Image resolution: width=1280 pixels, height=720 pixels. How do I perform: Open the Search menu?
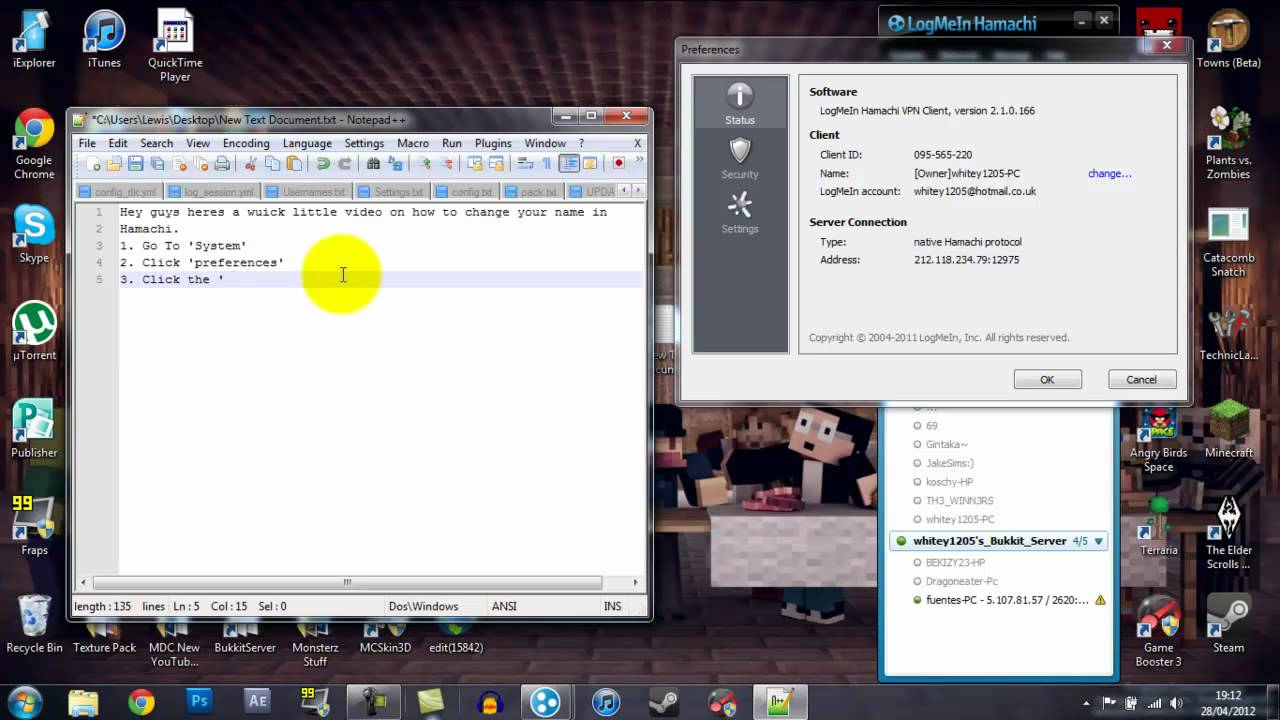coord(156,143)
